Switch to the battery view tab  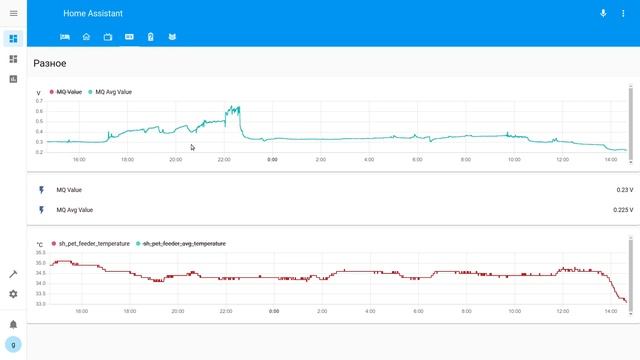click(151, 37)
